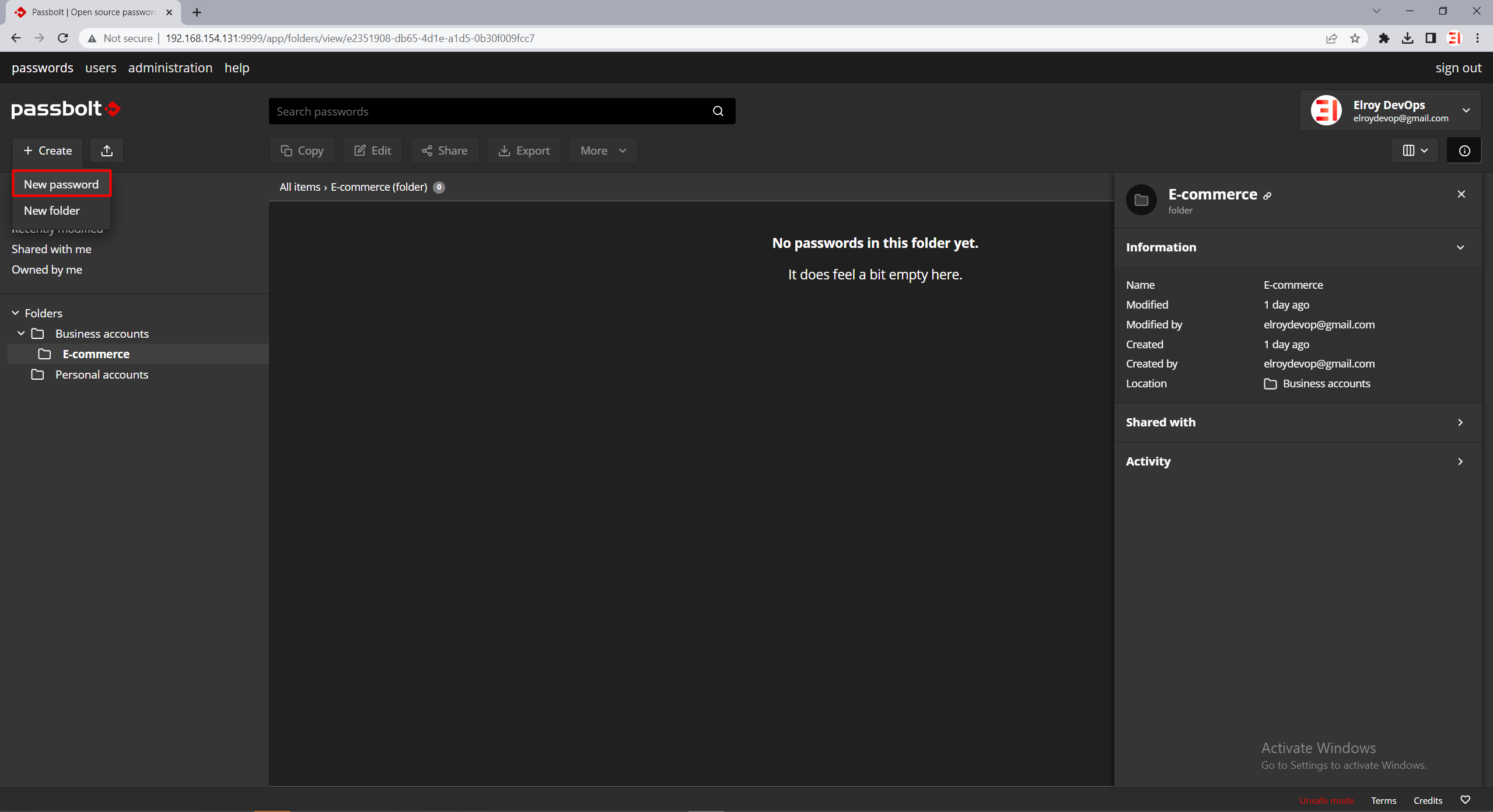Expand the Shared with section
Viewport: 1493px width, 812px height.
coord(1460,422)
